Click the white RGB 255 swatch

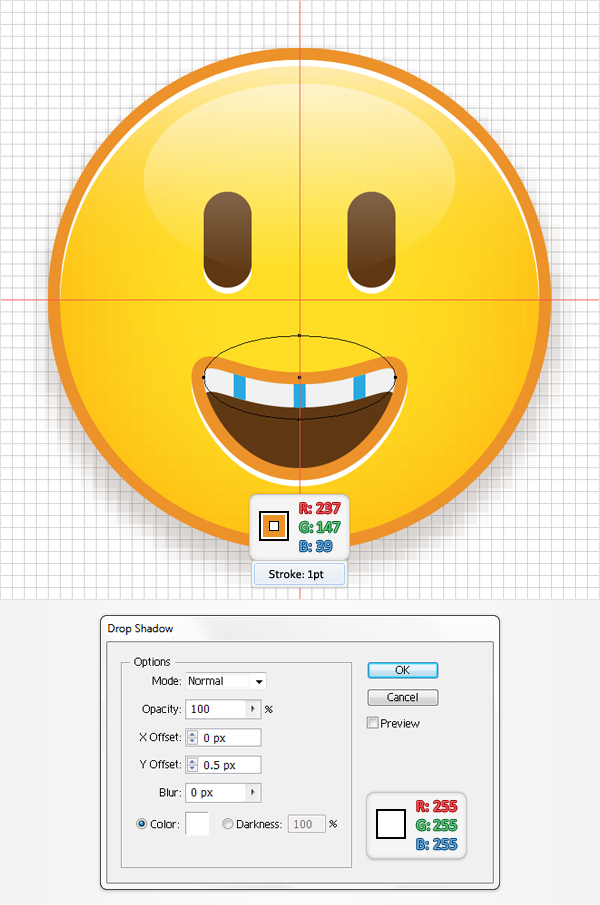(x=391, y=824)
